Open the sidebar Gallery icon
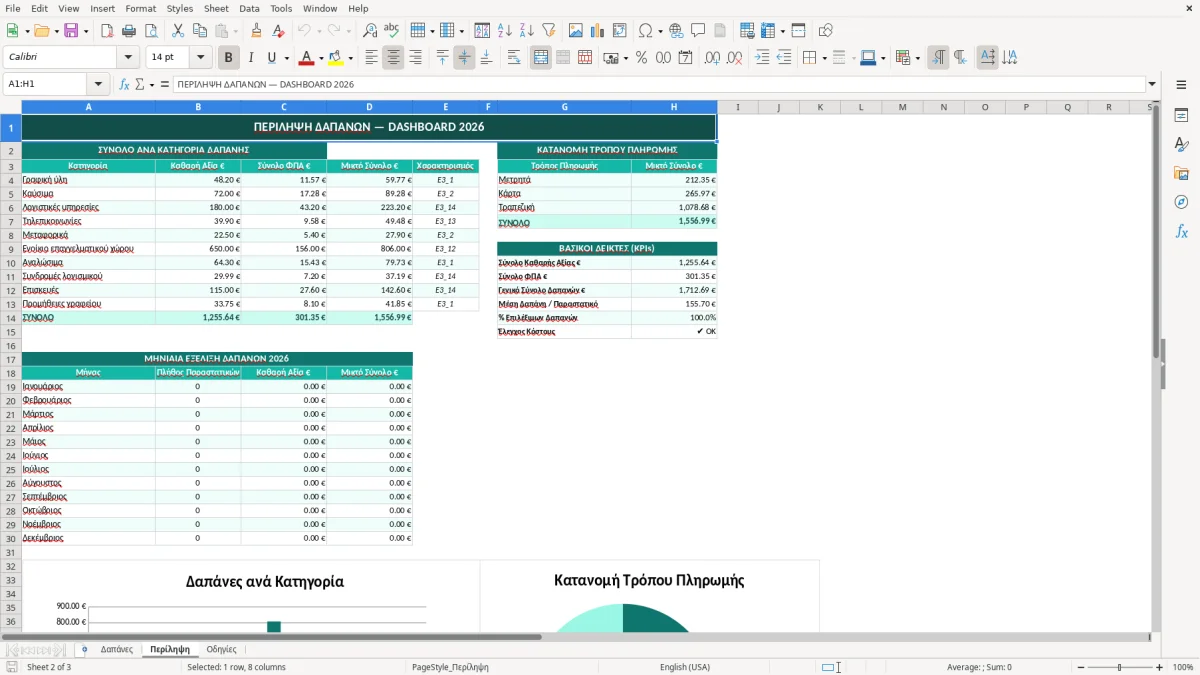Image resolution: width=1200 pixels, height=675 pixels. (x=1181, y=173)
